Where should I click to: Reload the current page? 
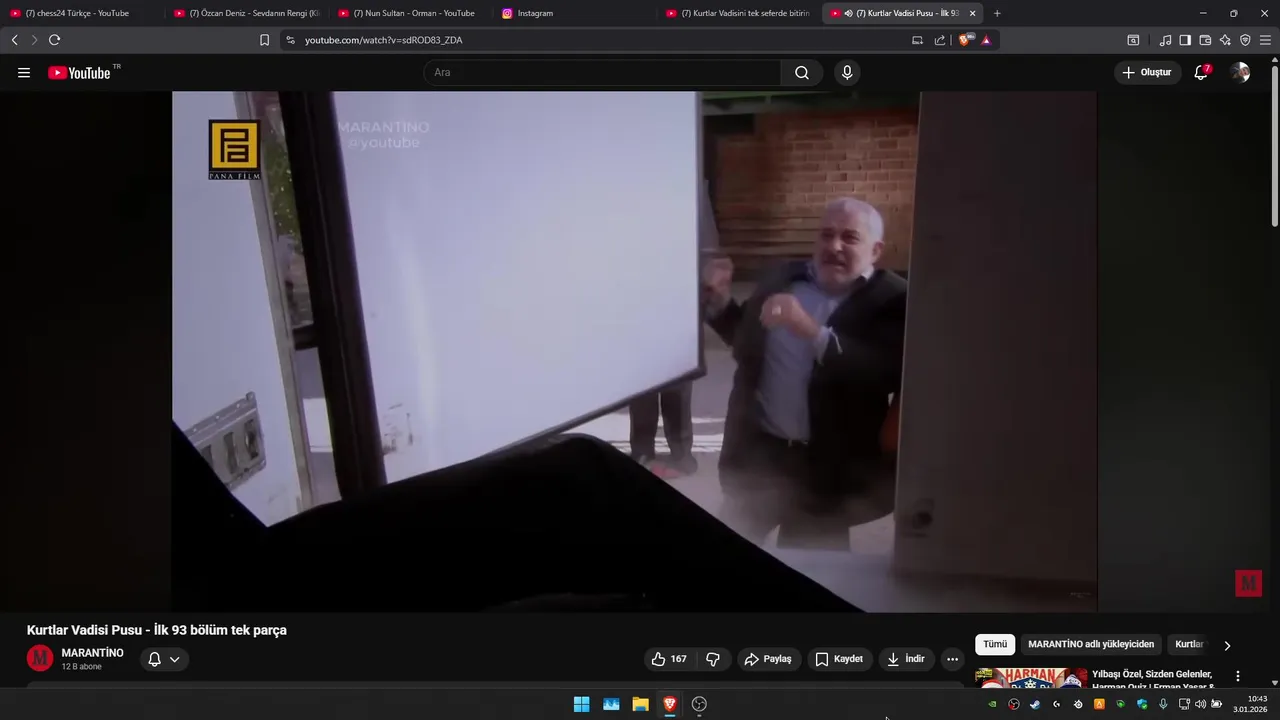54,40
